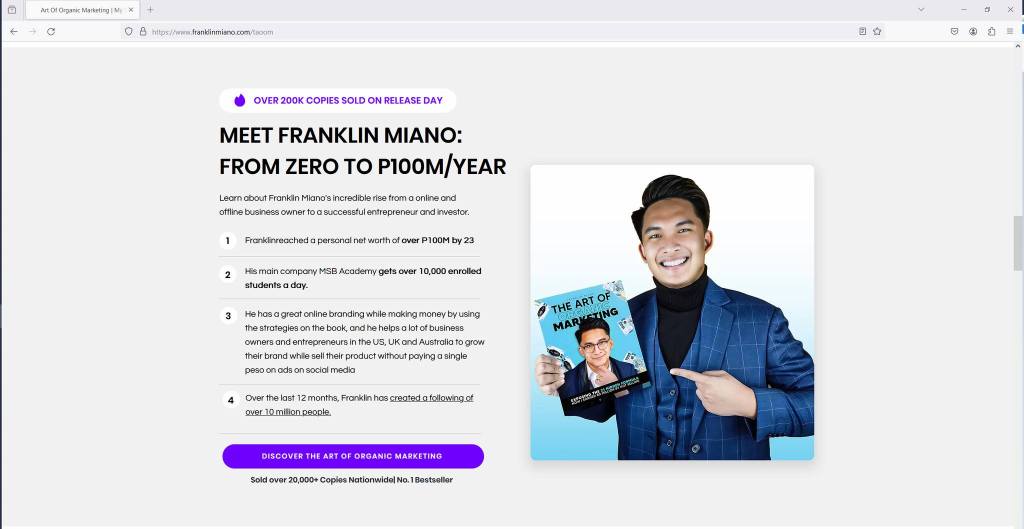Screen dimensions: 1024x529
Task: Open the hamburger application menu
Action: (1010, 31)
